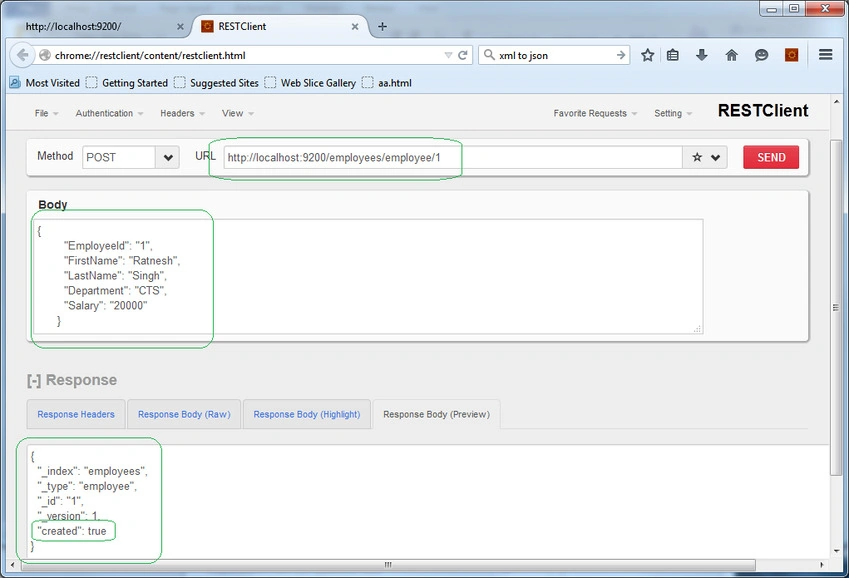
Task: Switch to Response Headers tab
Action: [76, 414]
